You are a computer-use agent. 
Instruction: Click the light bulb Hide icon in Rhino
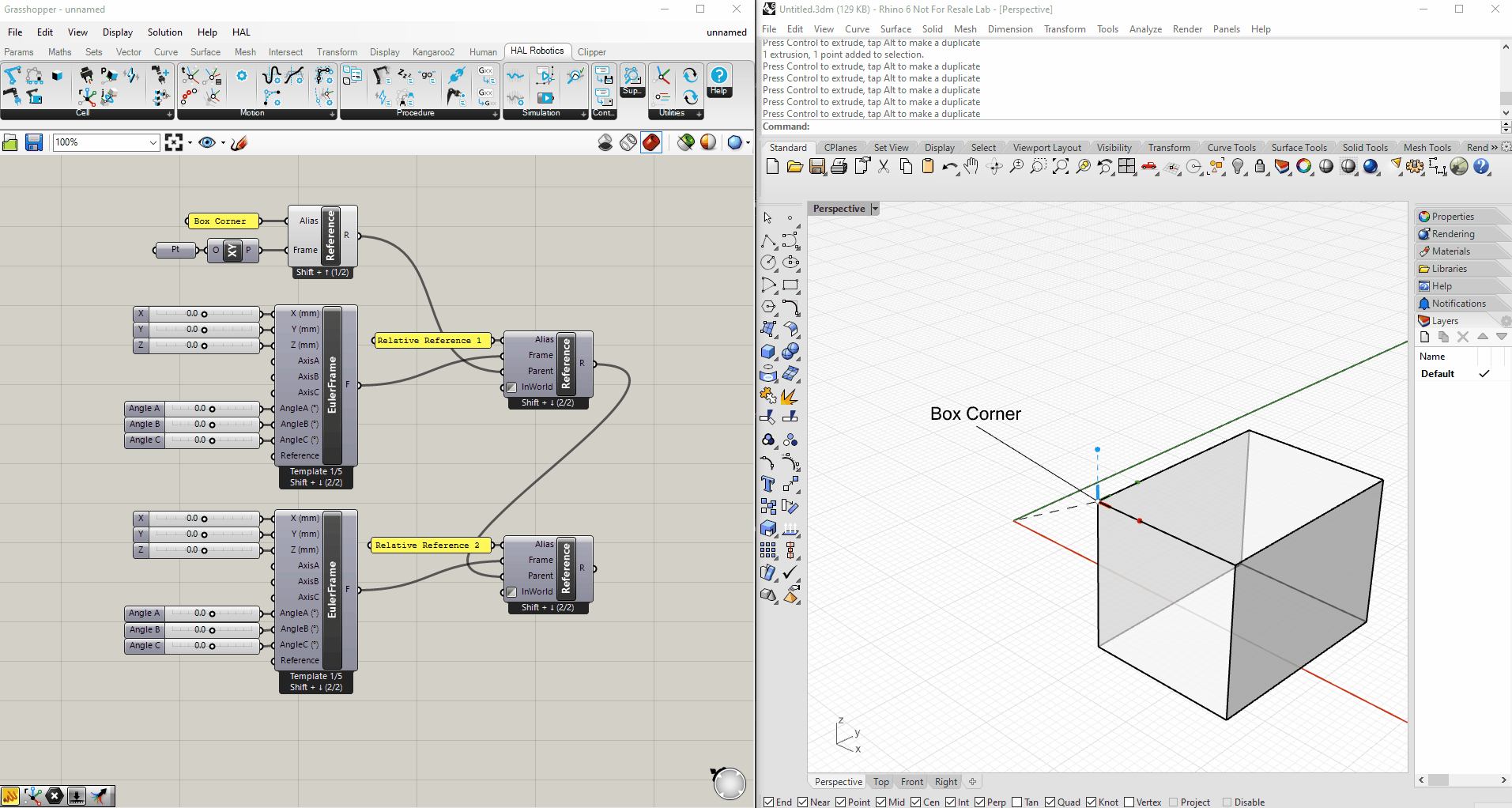(x=1239, y=166)
